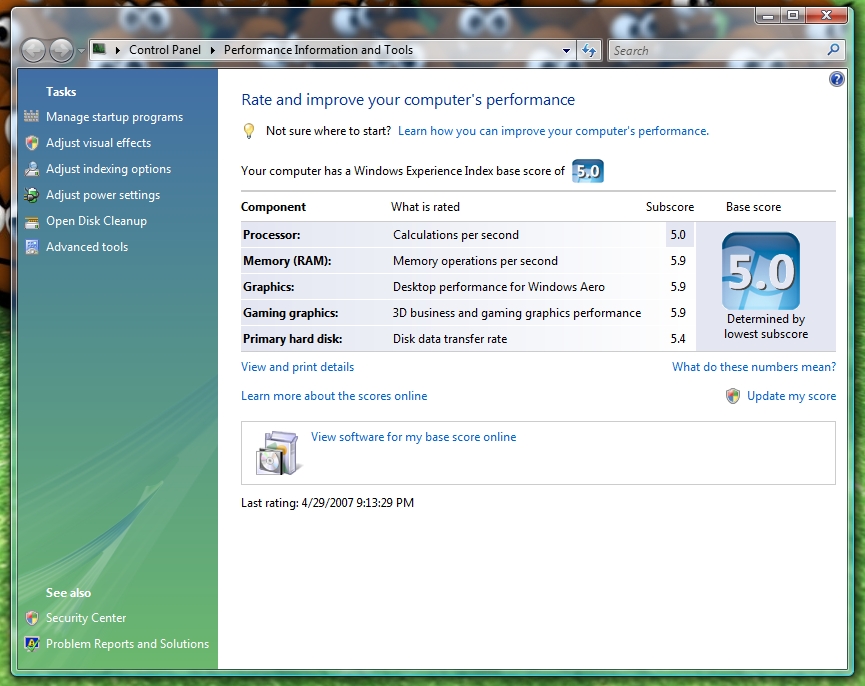Open Problem Reports and Solutions link
Screen dimensions: 865x686
127,644
